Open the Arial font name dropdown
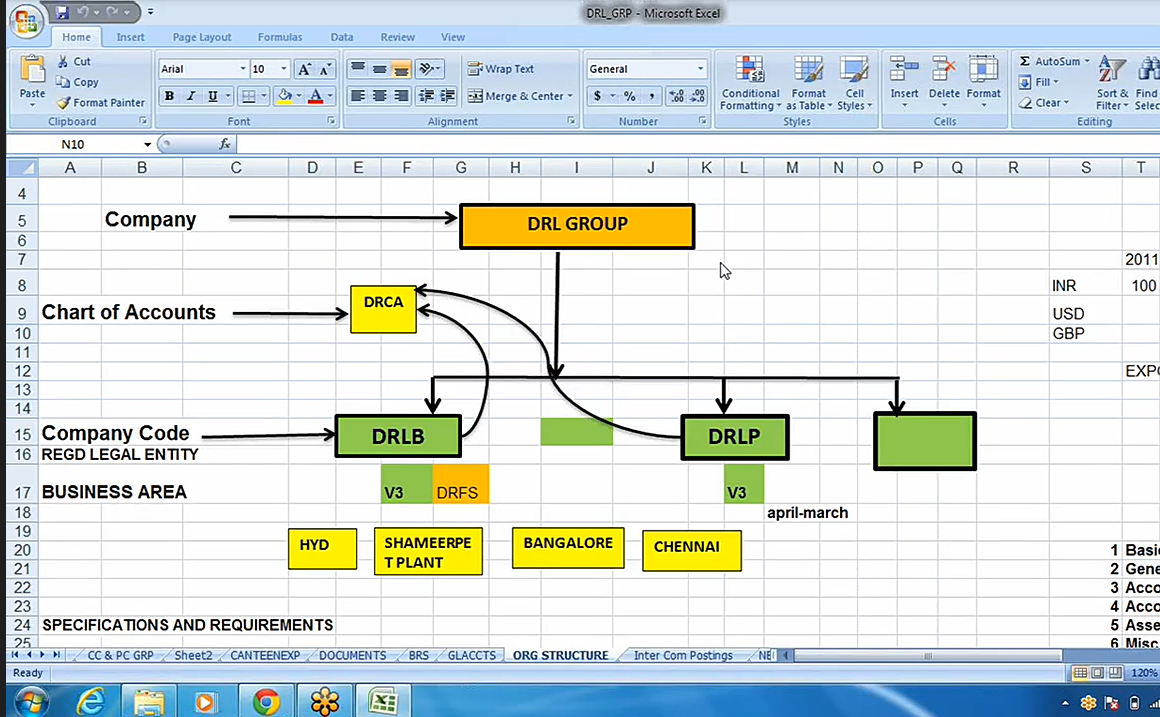This screenshot has width=1160, height=717. [243, 69]
